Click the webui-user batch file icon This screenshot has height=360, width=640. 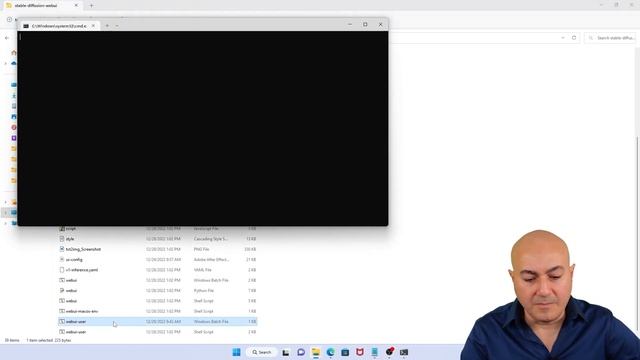click(x=62, y=322)
